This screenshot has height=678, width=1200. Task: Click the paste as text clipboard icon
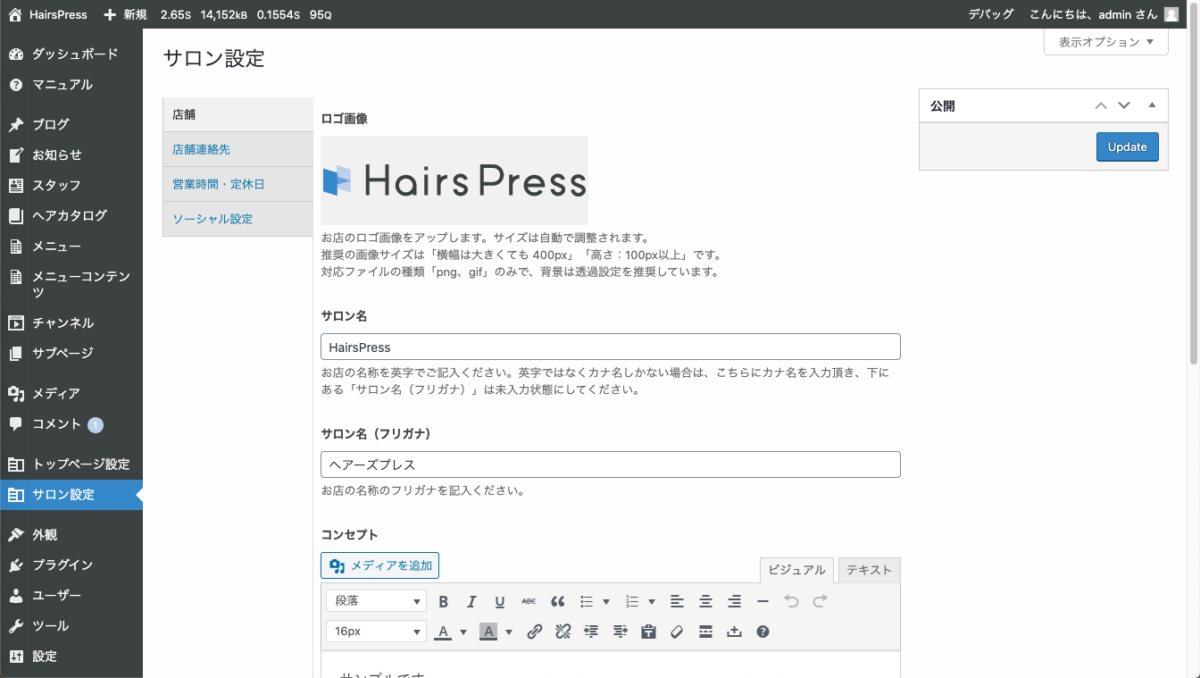648,632
